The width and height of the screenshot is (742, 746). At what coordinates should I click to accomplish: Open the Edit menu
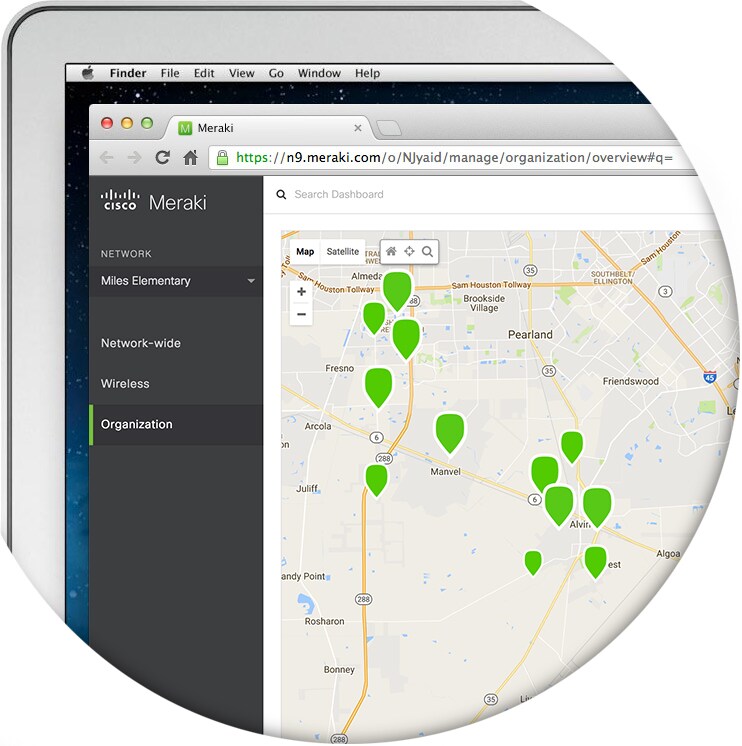(204, 73)
